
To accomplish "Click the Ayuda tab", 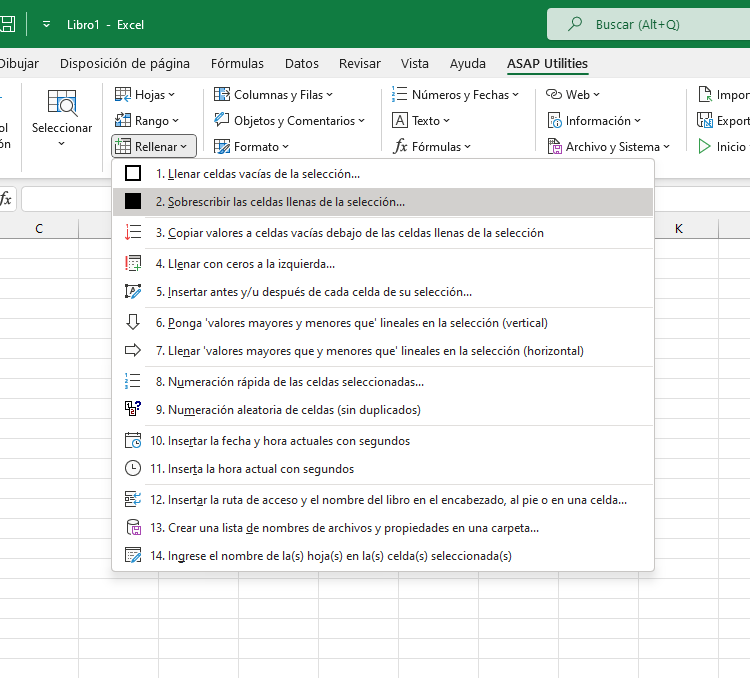I will pos(467,64).
